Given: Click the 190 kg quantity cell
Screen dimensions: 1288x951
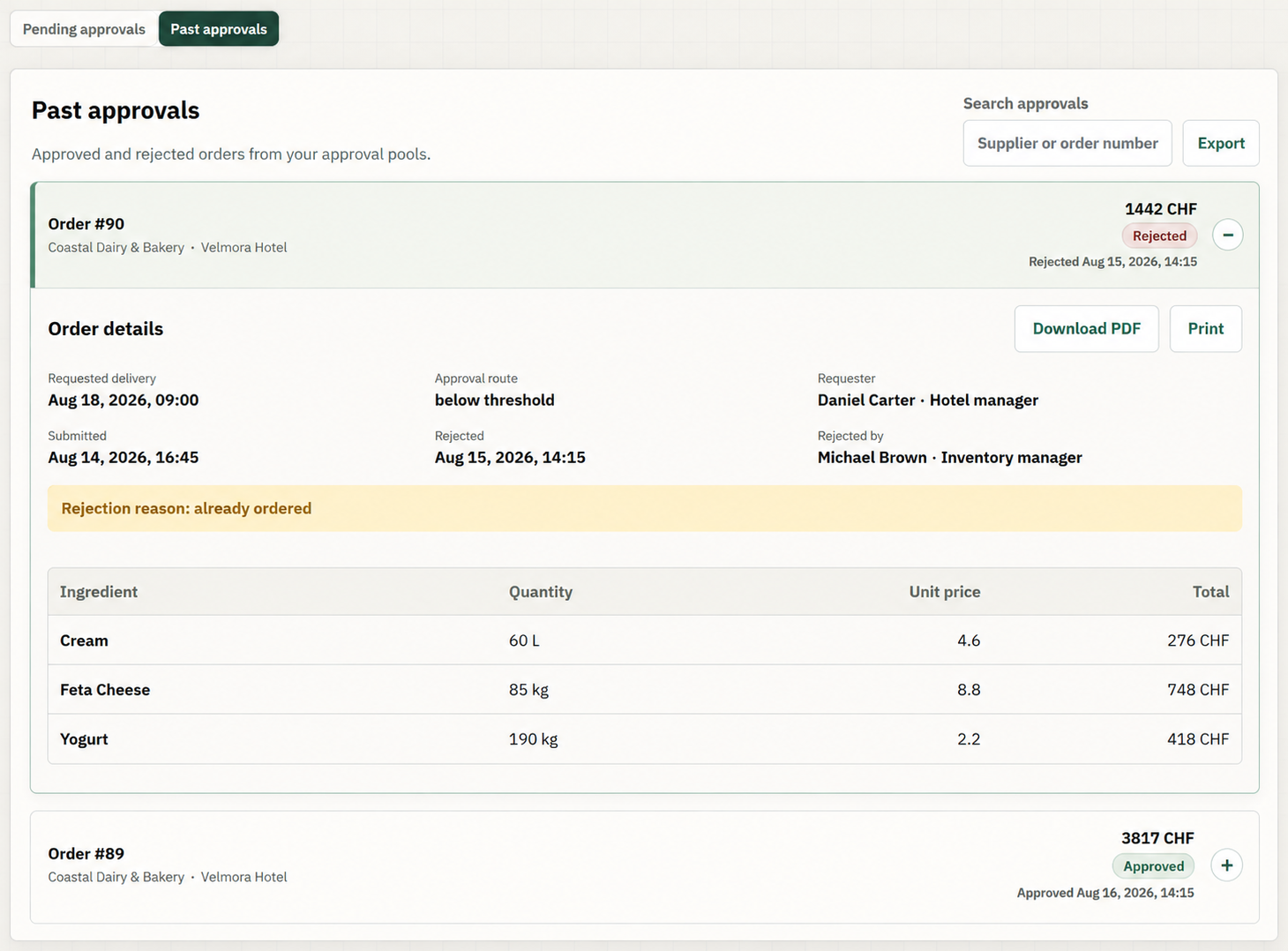Looking at the screenshot, I should point(533,739).
